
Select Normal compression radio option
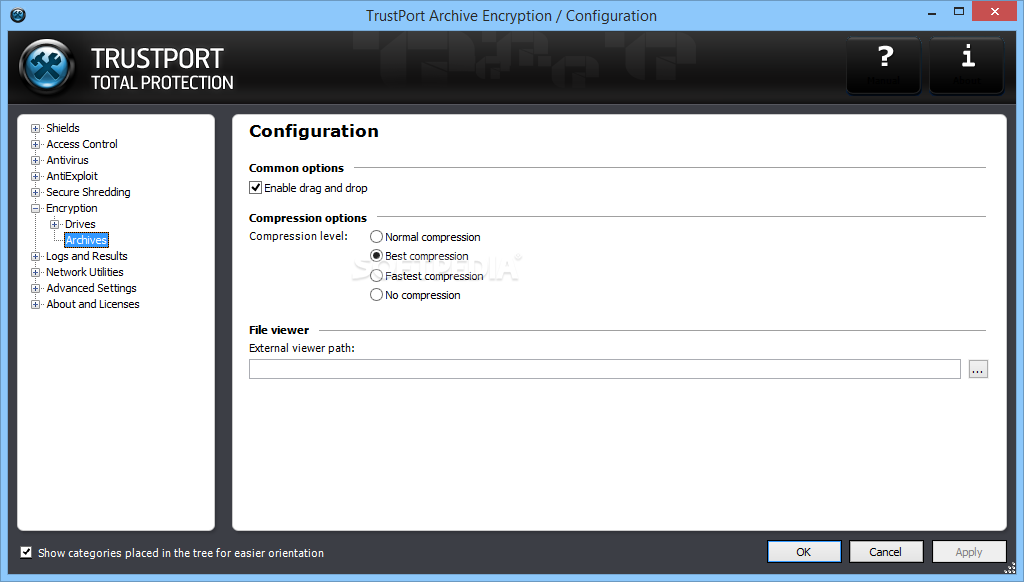click(377, 237)
